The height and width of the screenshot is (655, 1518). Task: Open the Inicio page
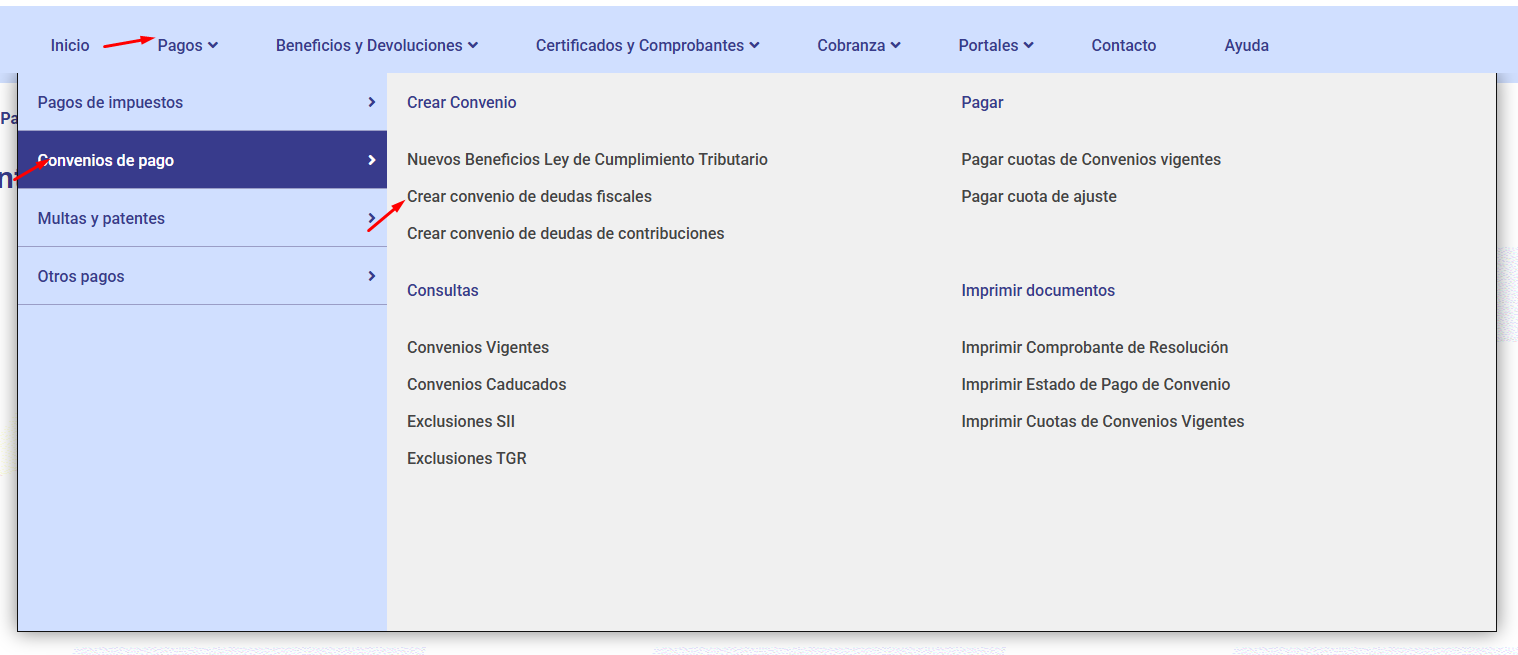click(x=70, y=45)
